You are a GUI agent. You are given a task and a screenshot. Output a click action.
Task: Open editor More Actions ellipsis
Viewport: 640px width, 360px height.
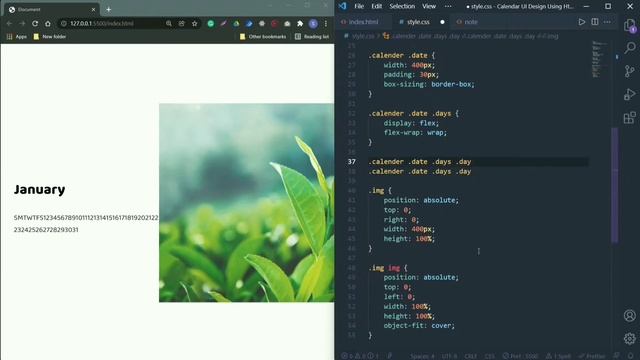click(607, 22)
